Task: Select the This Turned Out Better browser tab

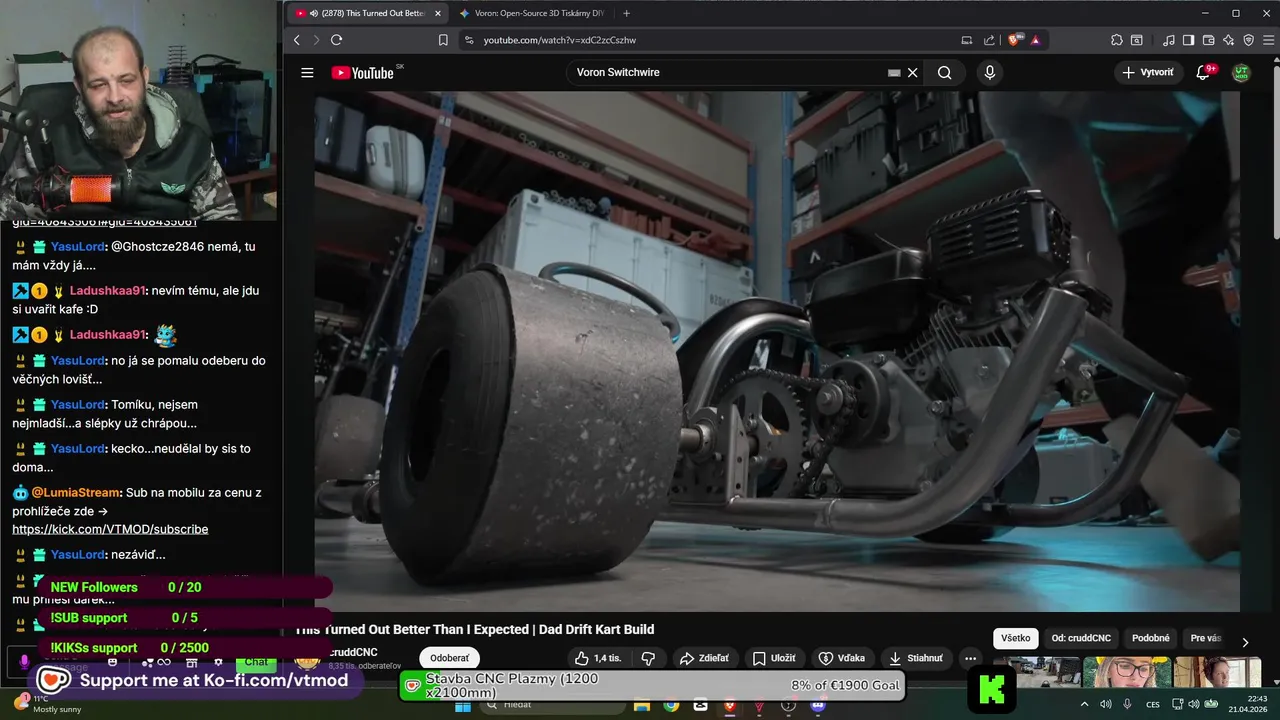Action: pyautogui.click(x=365, y=13)
